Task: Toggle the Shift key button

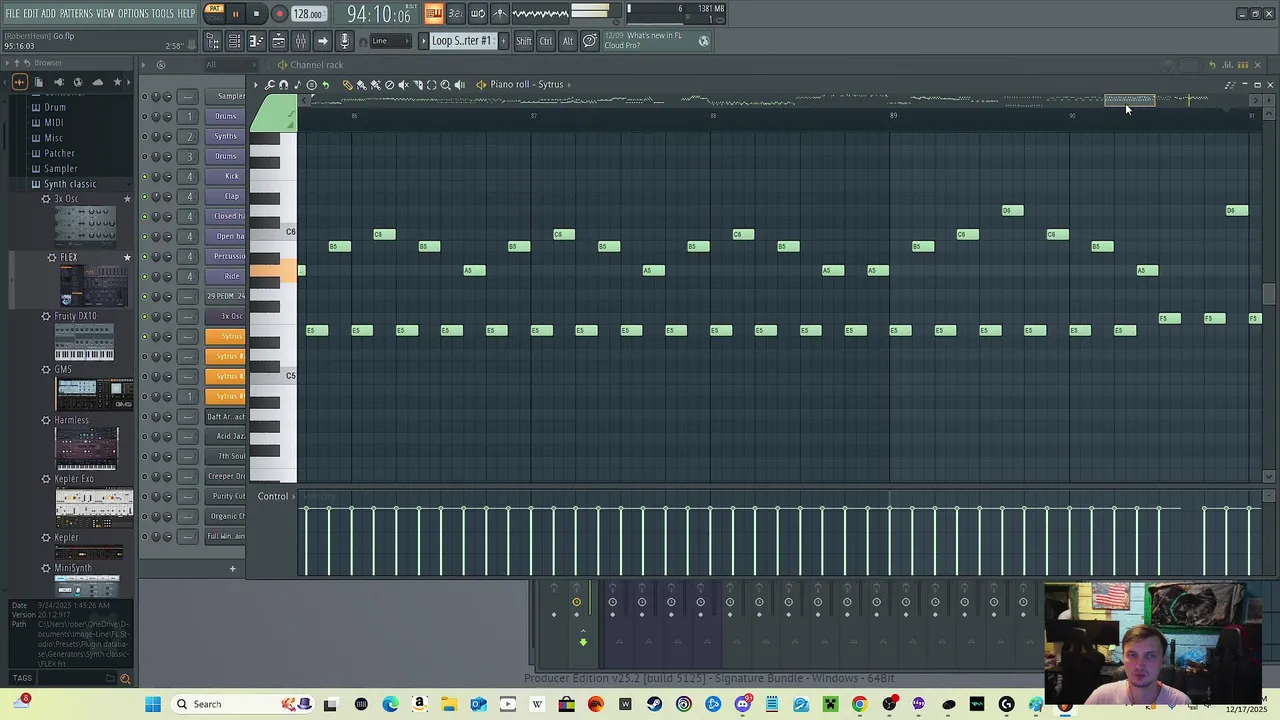Action: tap(524, 41)
